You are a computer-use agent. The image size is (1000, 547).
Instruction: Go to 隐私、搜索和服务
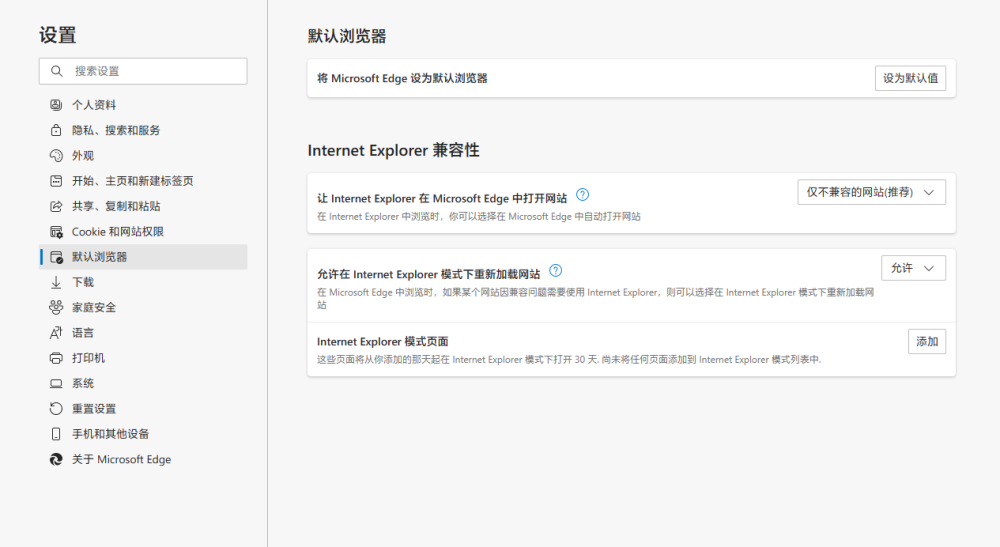coord(143,130)
